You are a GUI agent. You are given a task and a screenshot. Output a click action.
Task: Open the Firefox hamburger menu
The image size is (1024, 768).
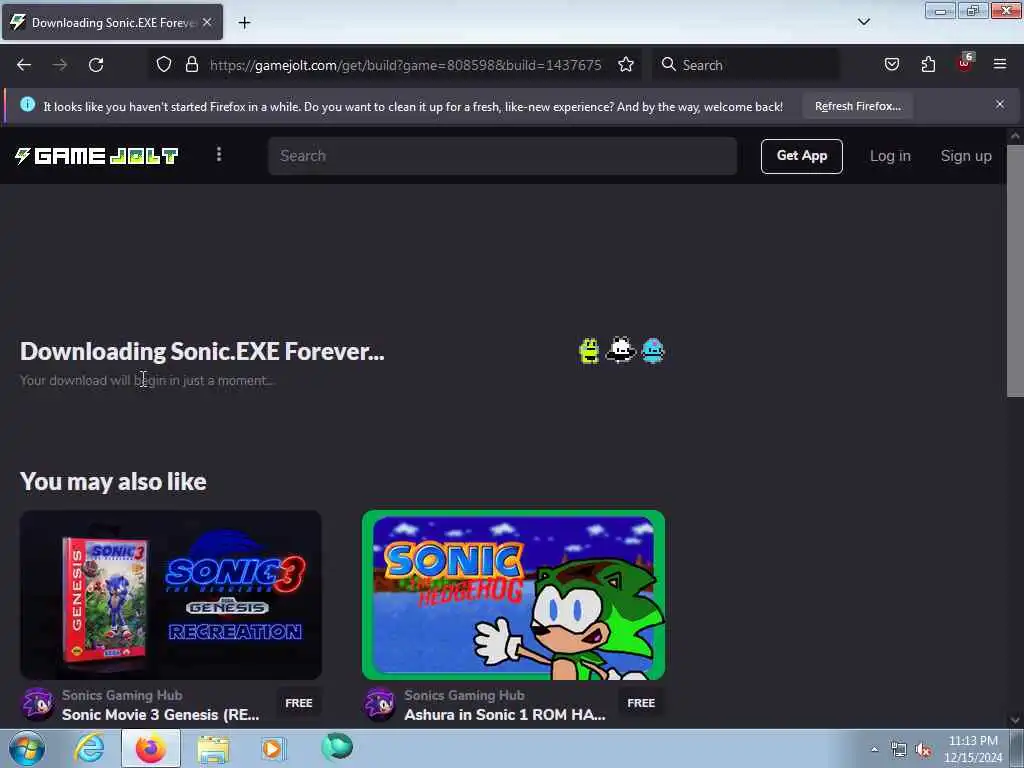coord(1000,64)
